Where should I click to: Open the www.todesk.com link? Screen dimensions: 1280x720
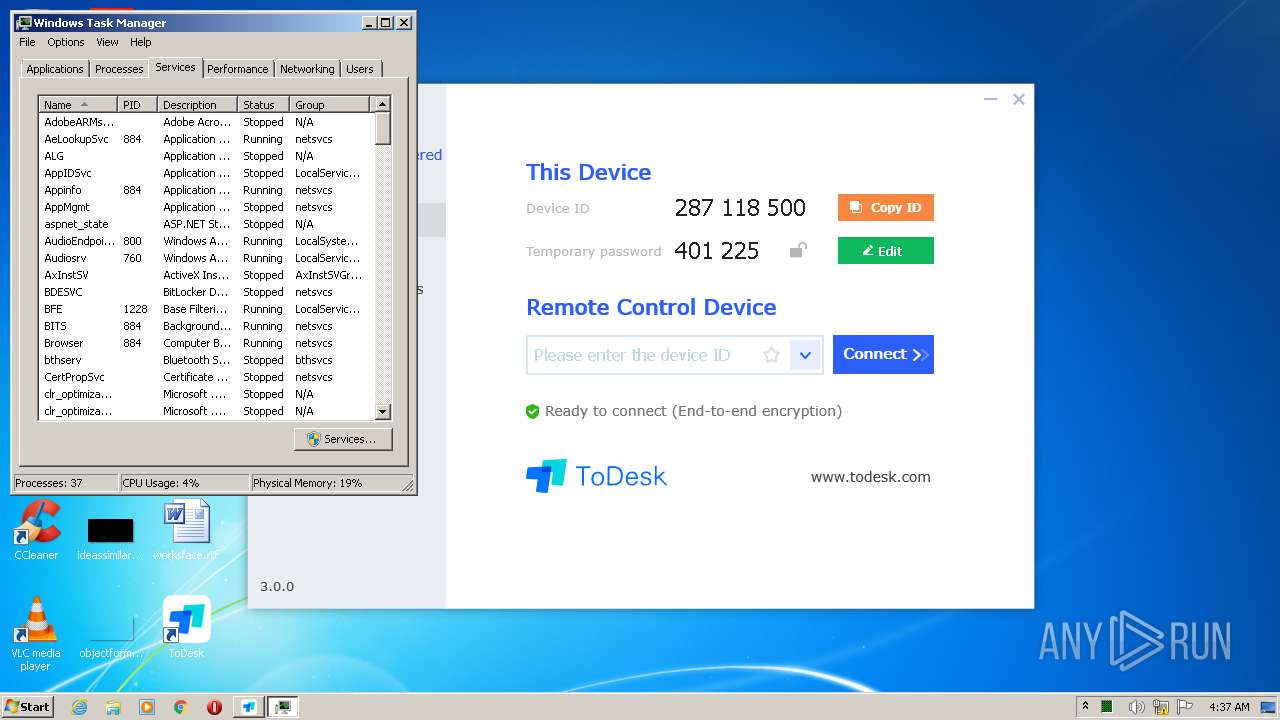pos(870,477)
